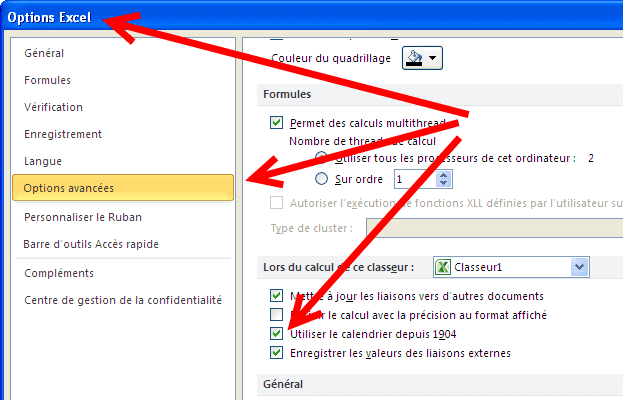Viewport: 624px width, 400px height.
Task: Click the Lors du calcul de ce classeur label
Action: [338, 267]
